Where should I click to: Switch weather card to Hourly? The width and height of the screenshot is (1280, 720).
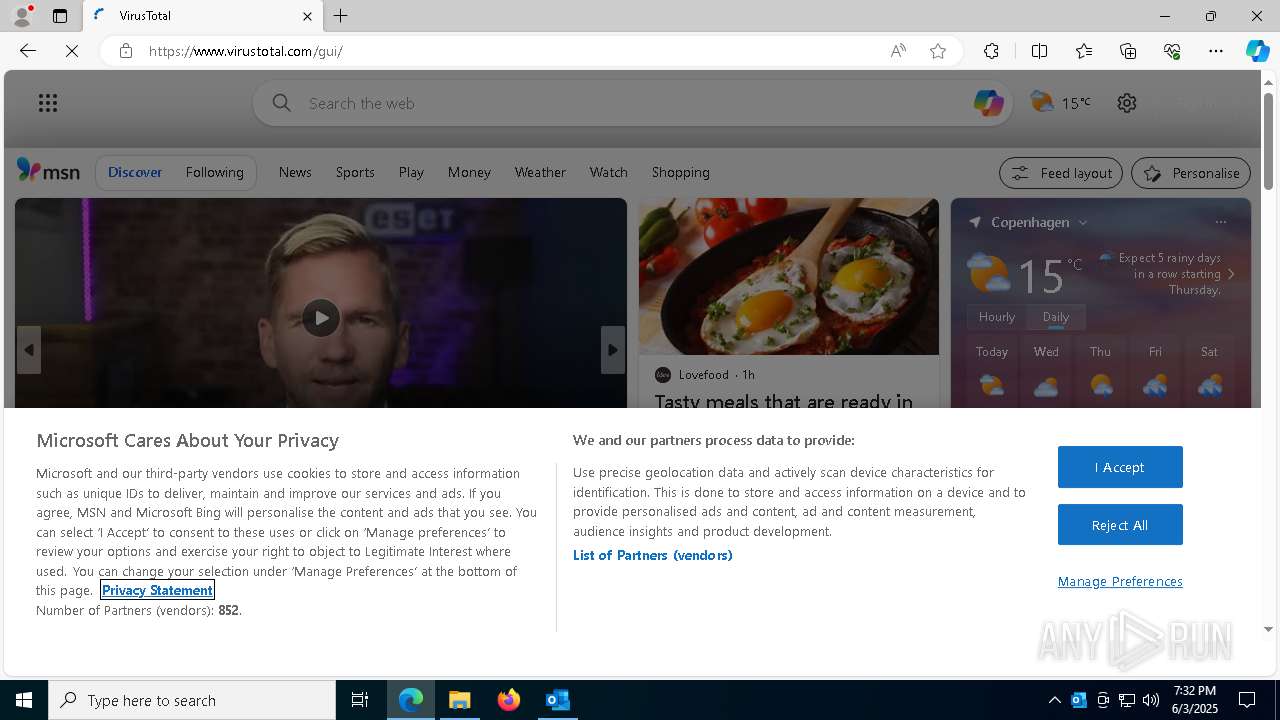997,317
